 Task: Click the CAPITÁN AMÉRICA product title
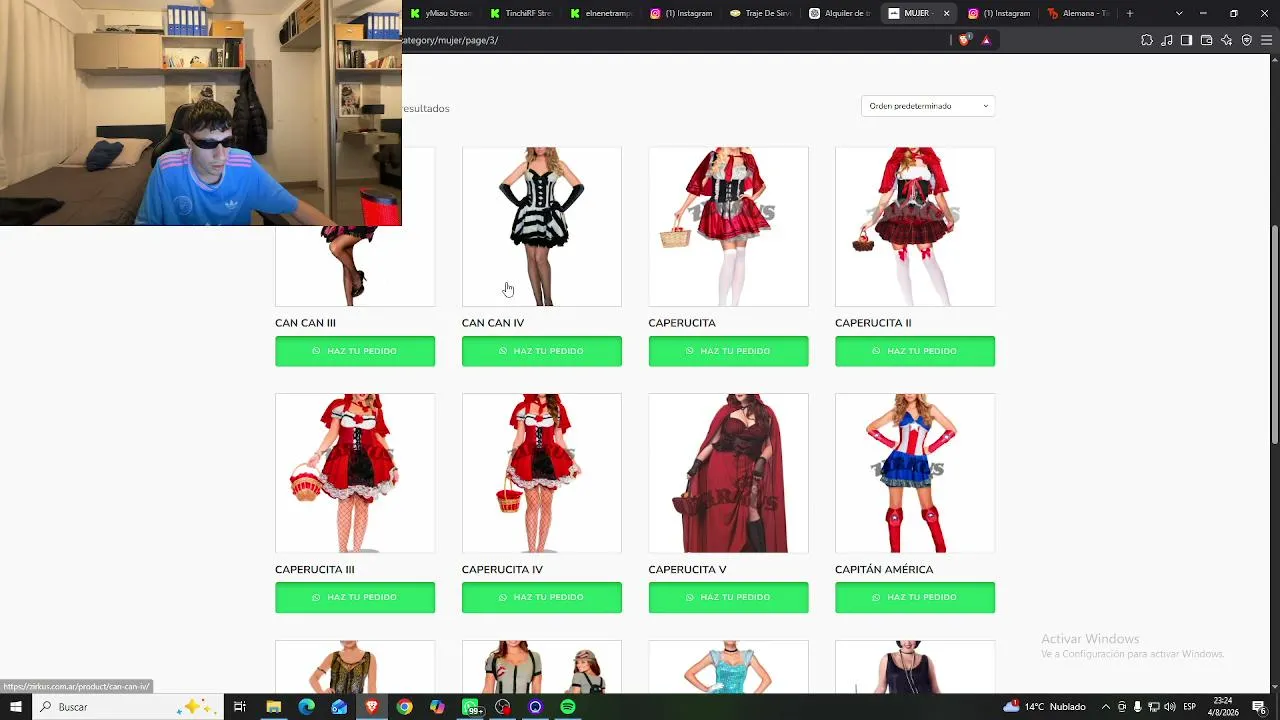pos(884,570)
